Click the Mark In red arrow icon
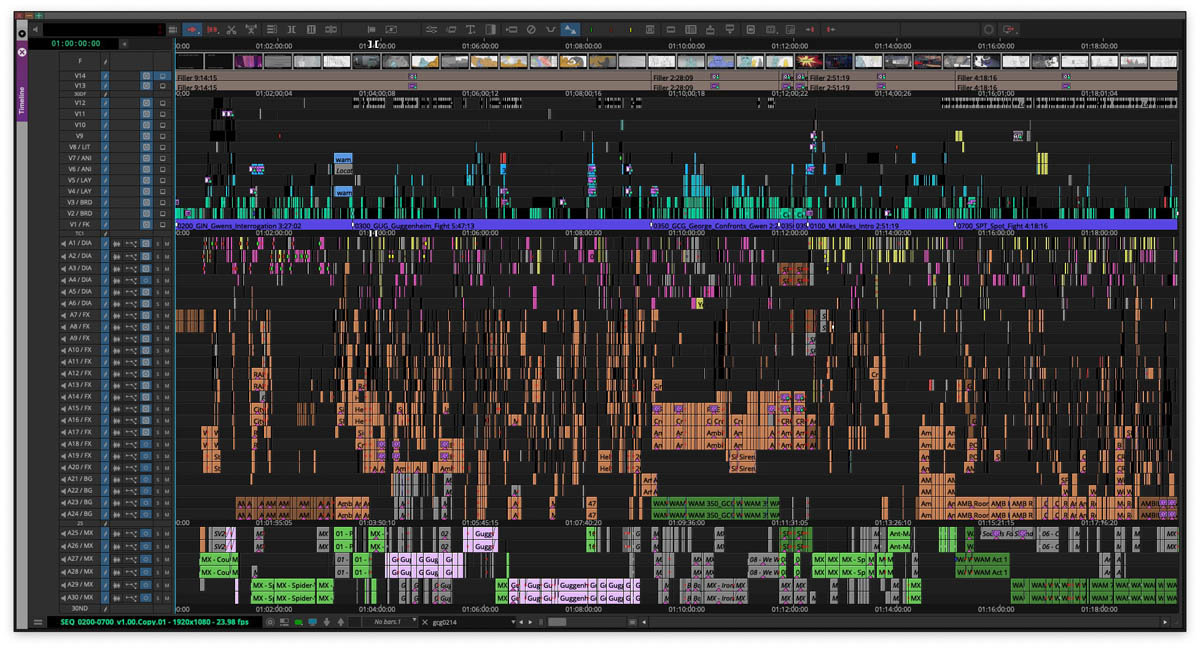This screenshot has height=648, width=1200. tap(810, 30)
